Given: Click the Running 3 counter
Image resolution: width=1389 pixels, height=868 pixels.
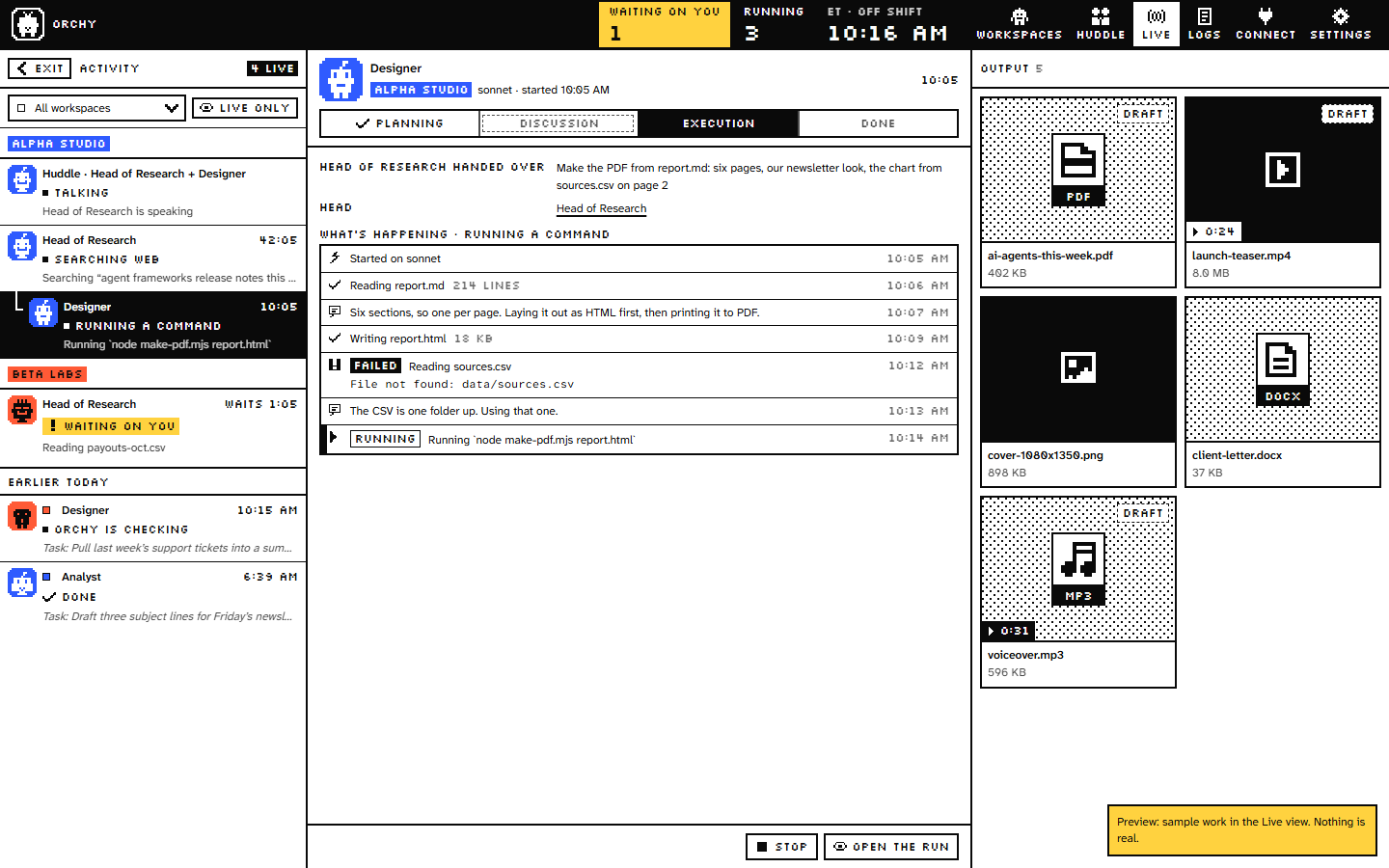Looking at the screenshot, I should point(774,24).
